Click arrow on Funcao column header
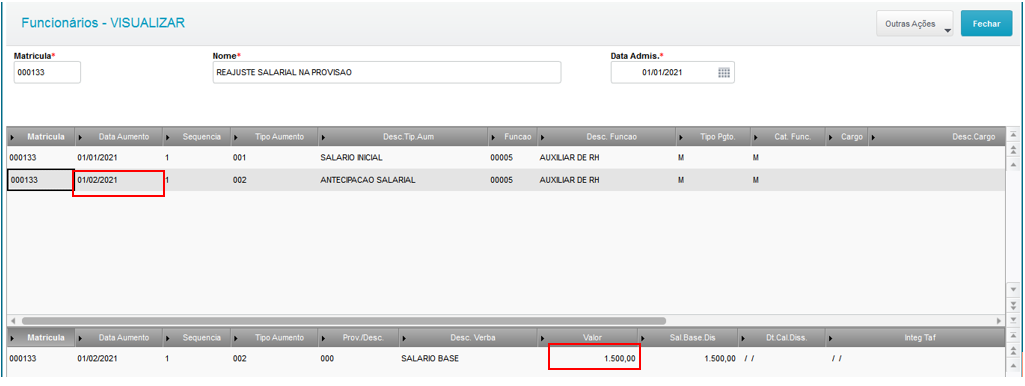Image resolution: width=1025 pixels, height=386 pixels. 494,137
